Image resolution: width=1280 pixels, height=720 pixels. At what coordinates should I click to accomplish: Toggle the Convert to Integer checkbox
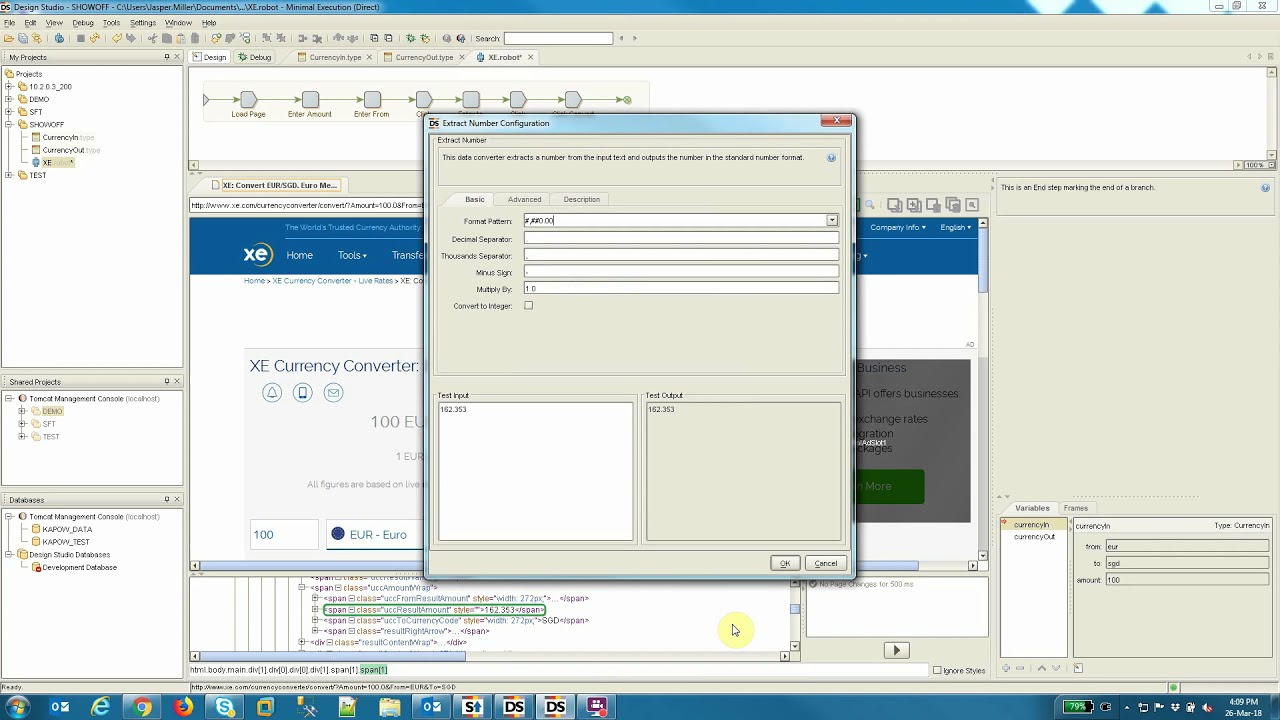click(x=528, y=306)
